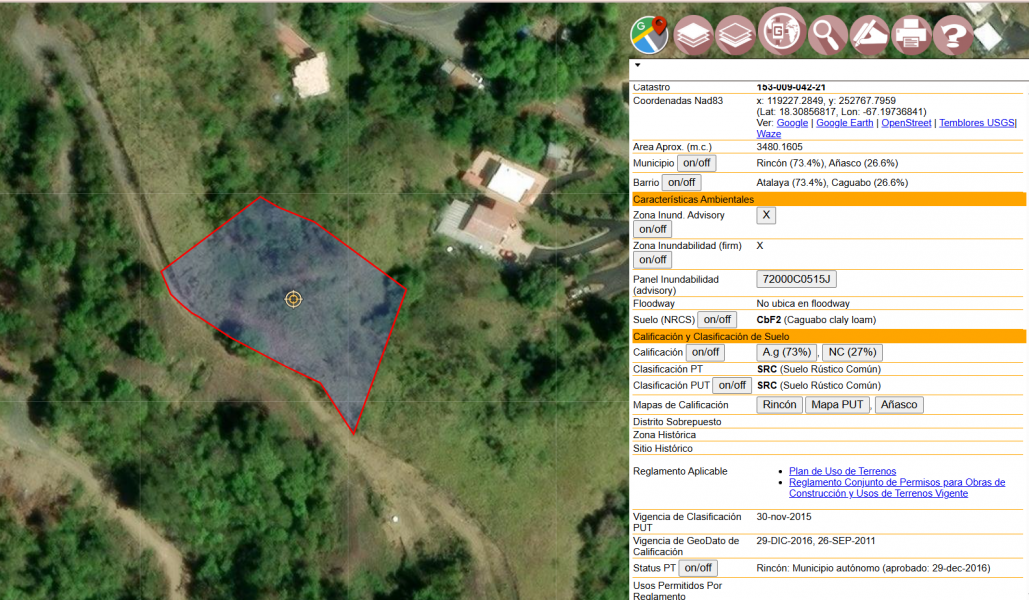Click the target marker on the parcel

tap(293, 299)
